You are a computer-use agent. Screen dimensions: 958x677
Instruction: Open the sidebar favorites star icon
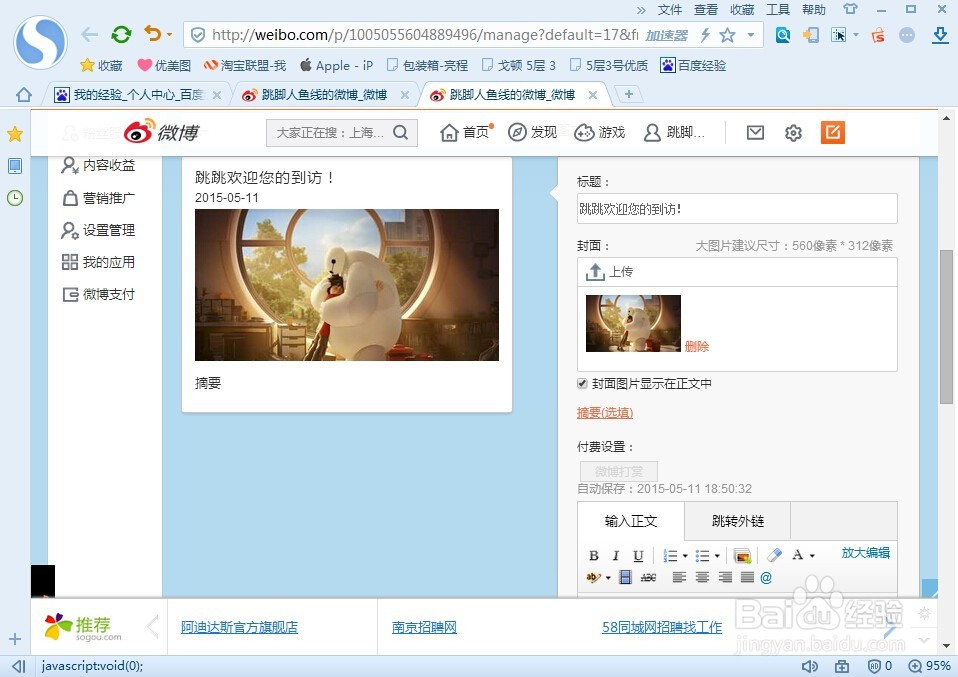(x=15, y=134)
